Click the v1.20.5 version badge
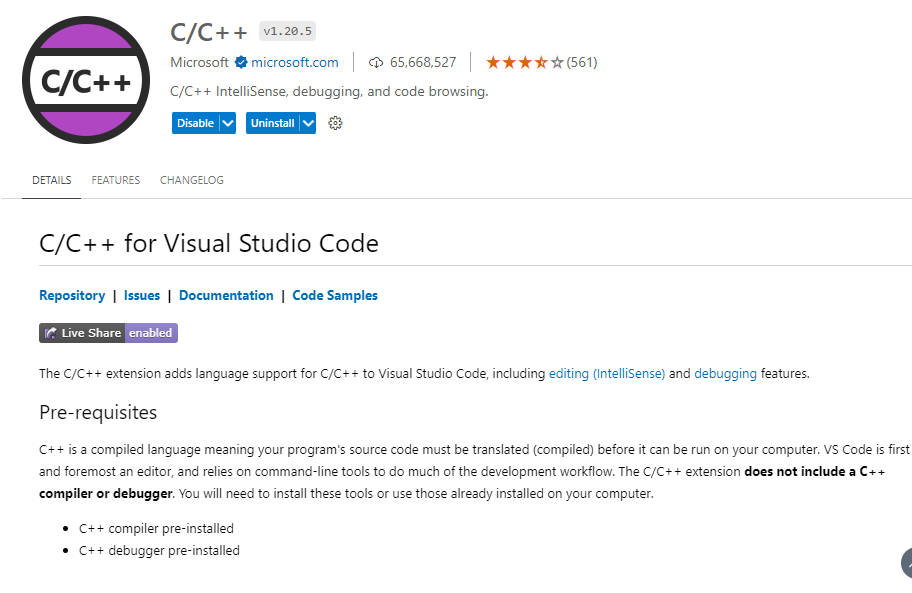912x593 pixels. point(287,31)
